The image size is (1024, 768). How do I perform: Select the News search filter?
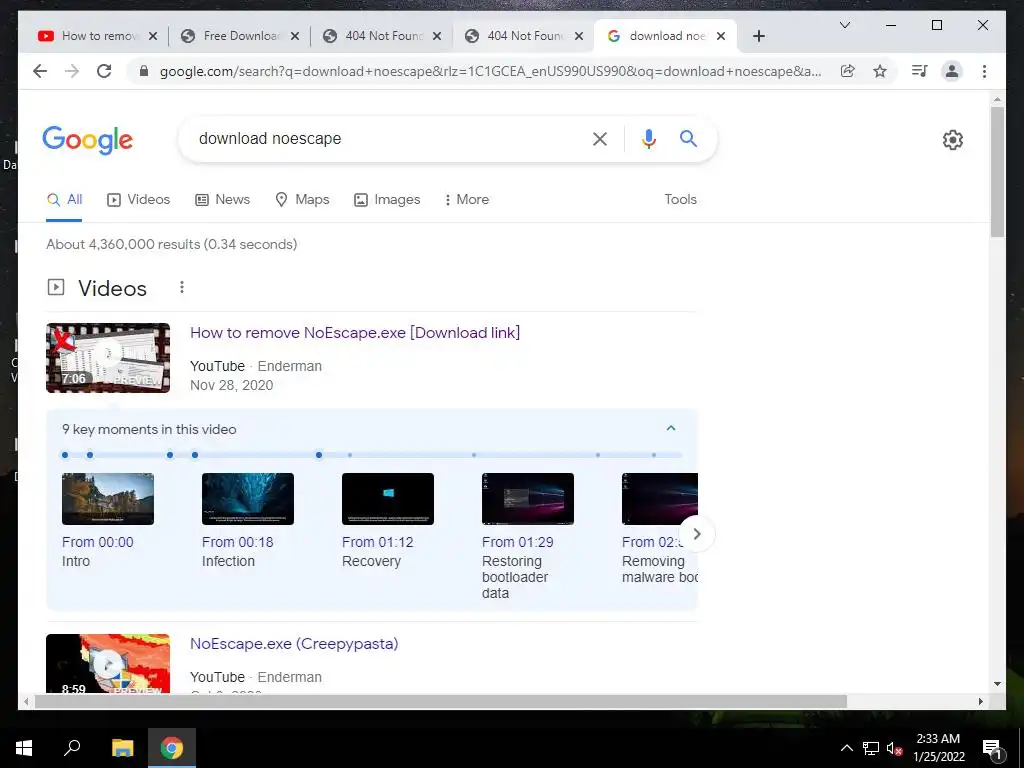[223, 200]
